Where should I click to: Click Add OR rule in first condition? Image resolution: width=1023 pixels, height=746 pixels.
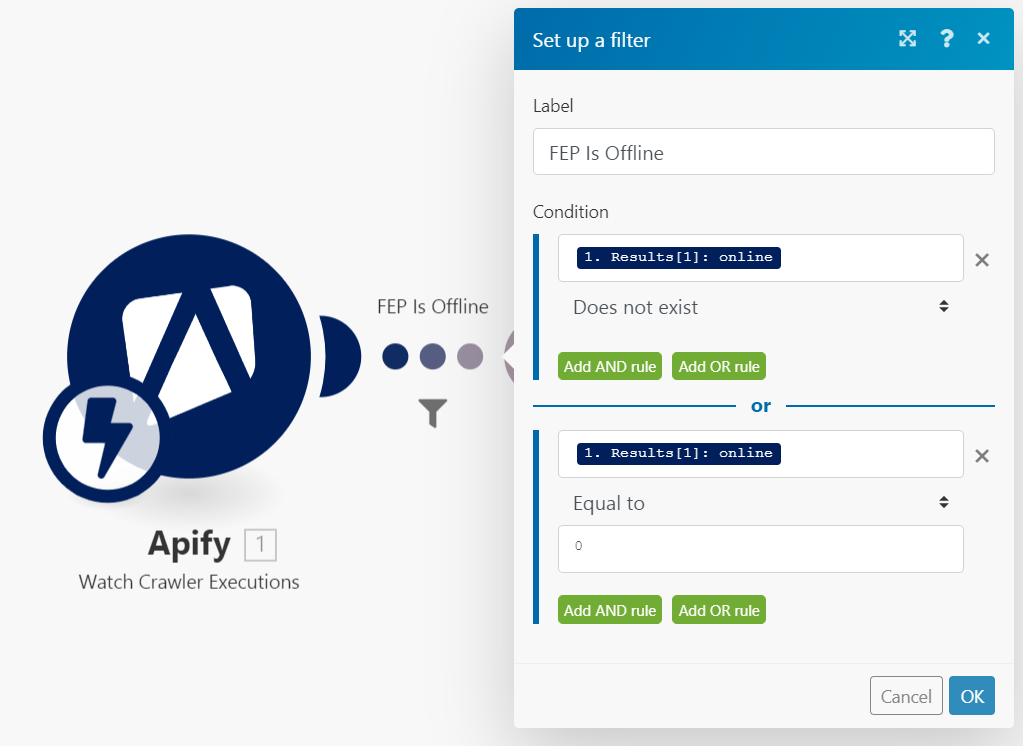(719, 367)
